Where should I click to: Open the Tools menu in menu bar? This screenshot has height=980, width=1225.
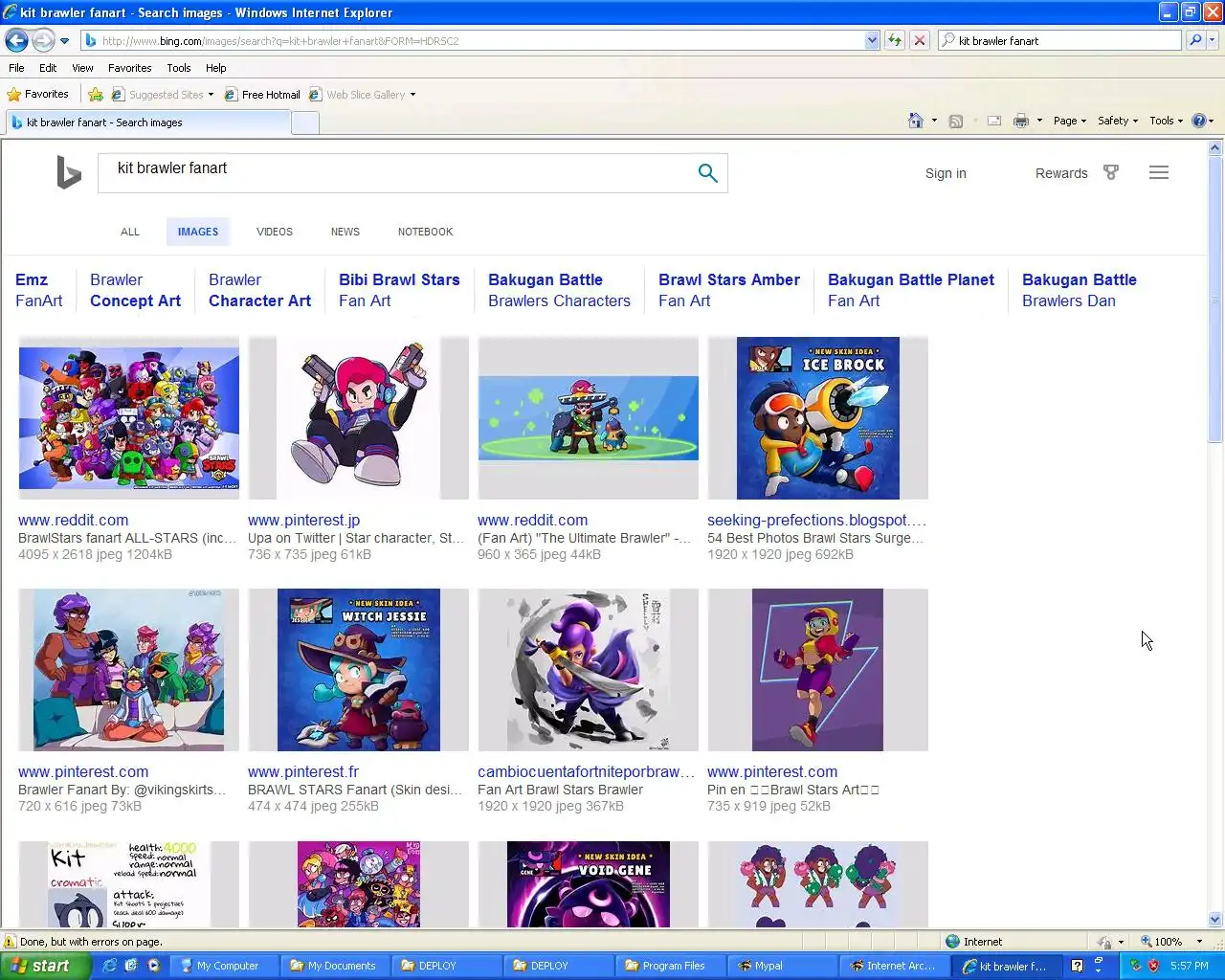[178, 68]
